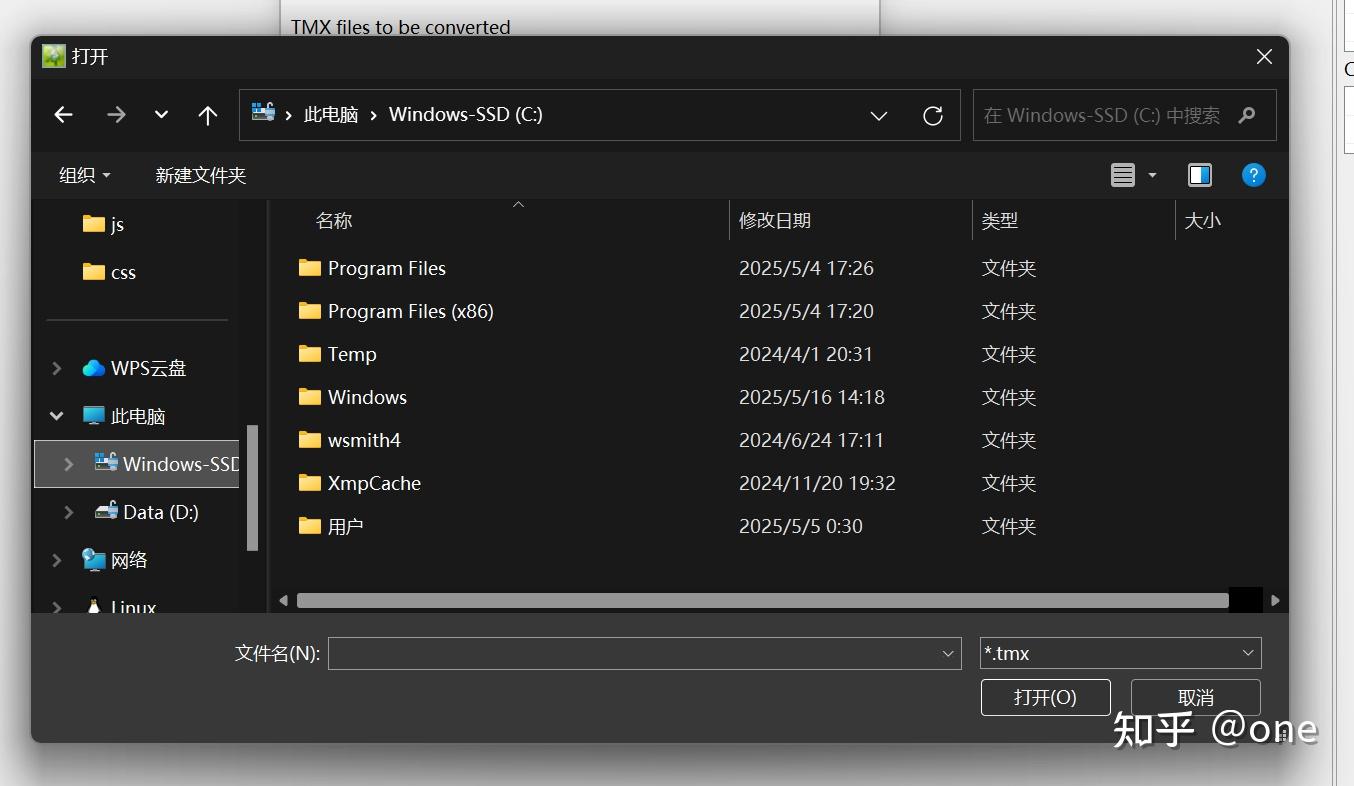Toggle the preview pane icon
This screenshot has width=1354, height=786.
coord(1199,174)
